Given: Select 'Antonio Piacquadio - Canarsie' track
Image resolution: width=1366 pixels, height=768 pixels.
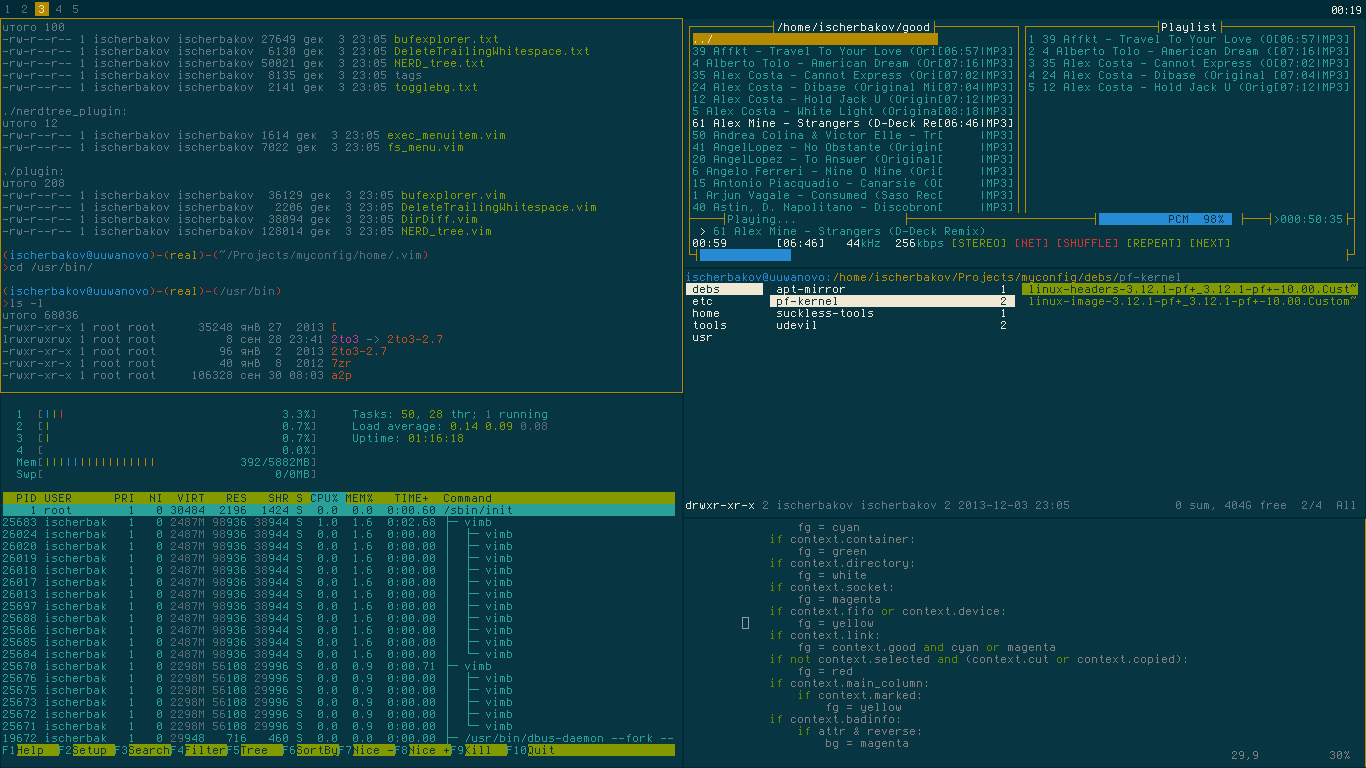Looking at the screenshot, I should pyautogui.click(x=853, y=183).
